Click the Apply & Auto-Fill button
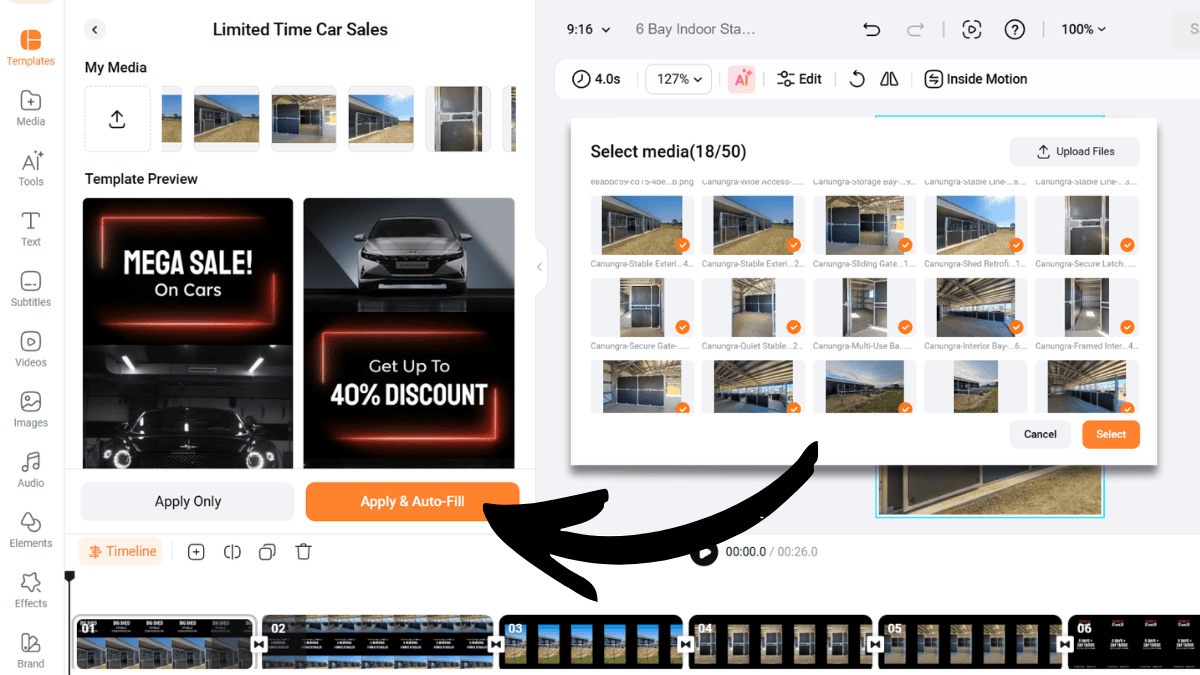Viewport: 1200px width, 675px height. pos(412,502)
